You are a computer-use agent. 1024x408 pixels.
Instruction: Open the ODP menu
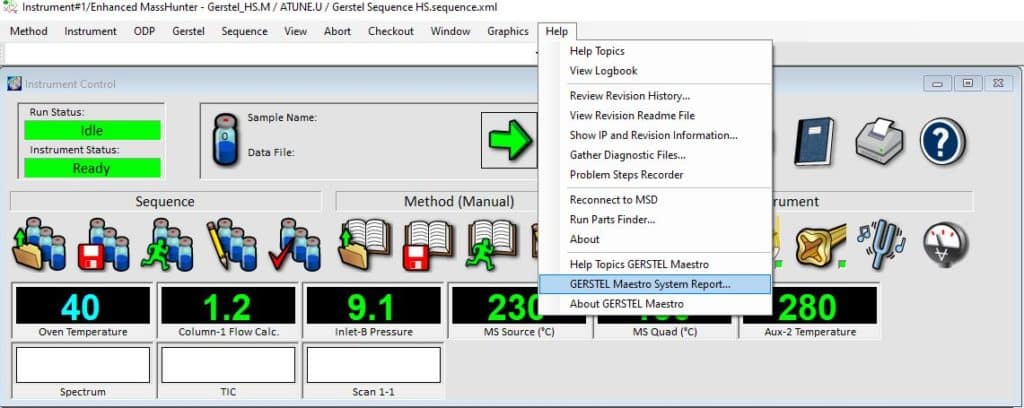coord(144,31)
